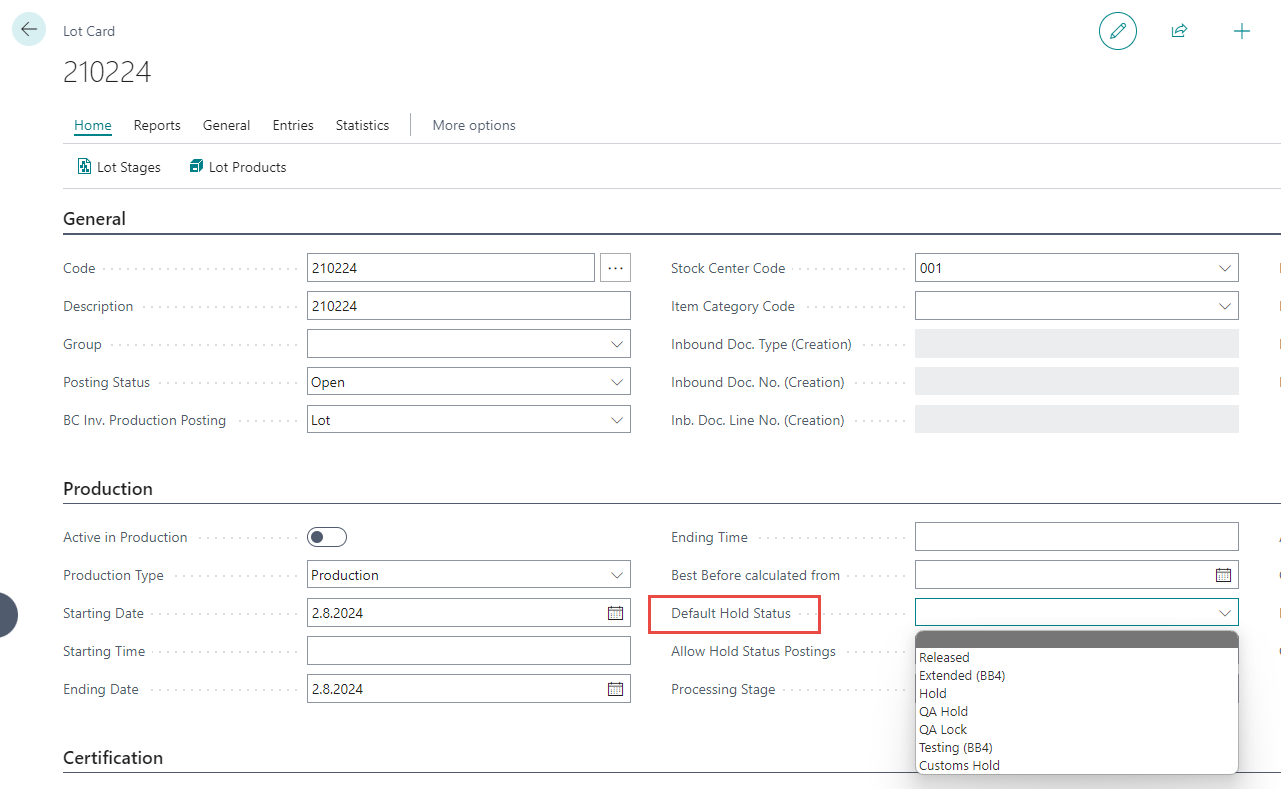Open Lot Stages action

click(119, 167)
